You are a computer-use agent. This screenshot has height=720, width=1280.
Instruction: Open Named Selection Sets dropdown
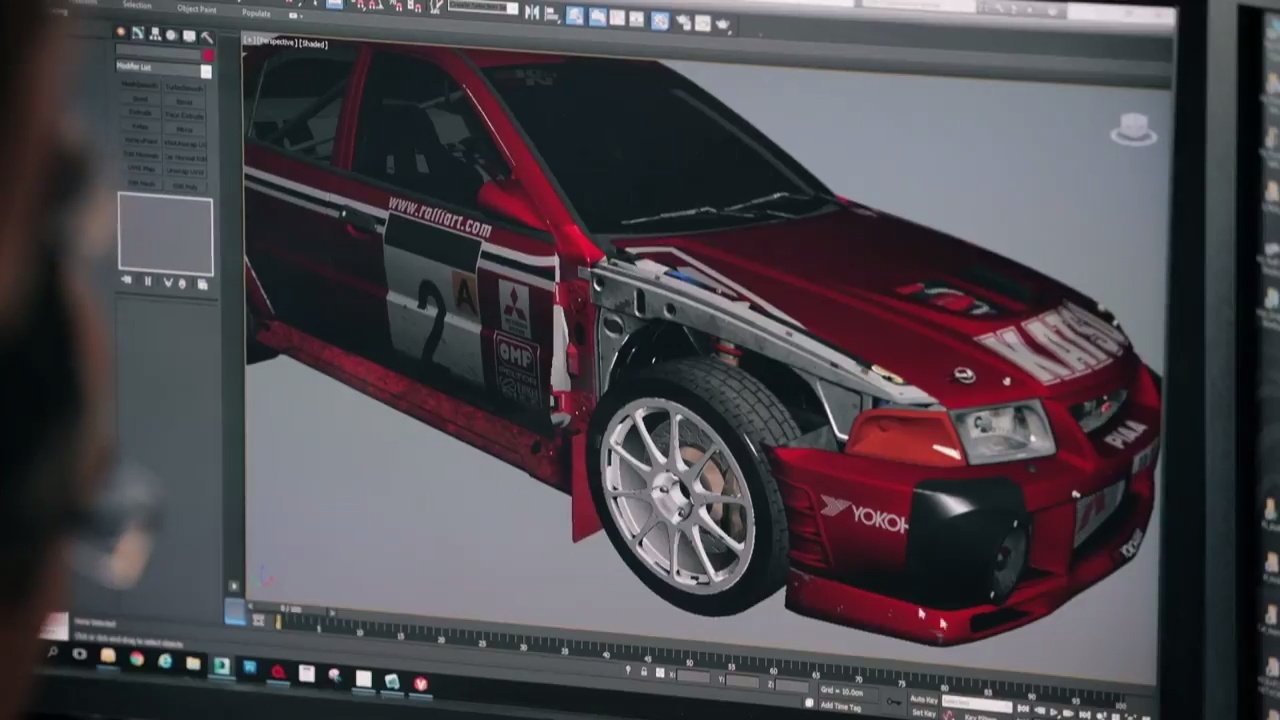(483, 7)
